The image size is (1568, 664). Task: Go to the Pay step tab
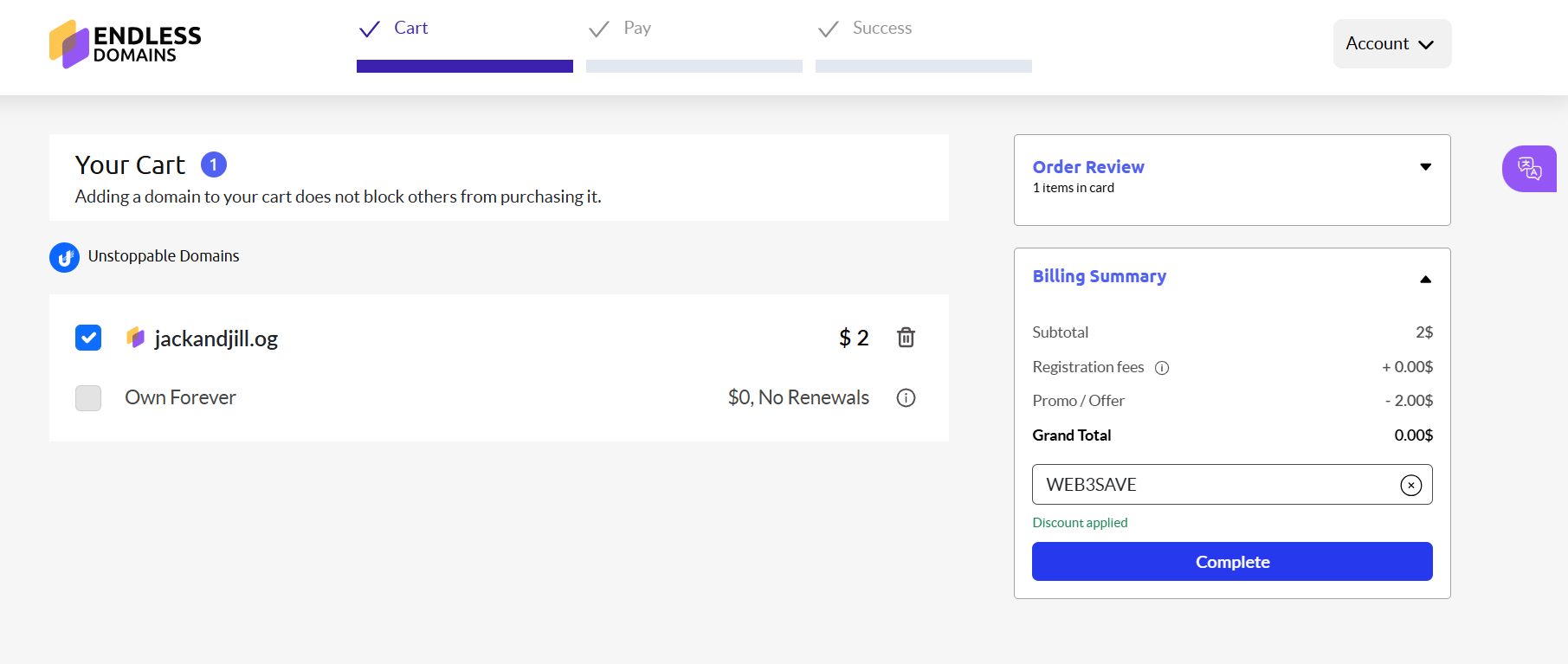(636, 29)
